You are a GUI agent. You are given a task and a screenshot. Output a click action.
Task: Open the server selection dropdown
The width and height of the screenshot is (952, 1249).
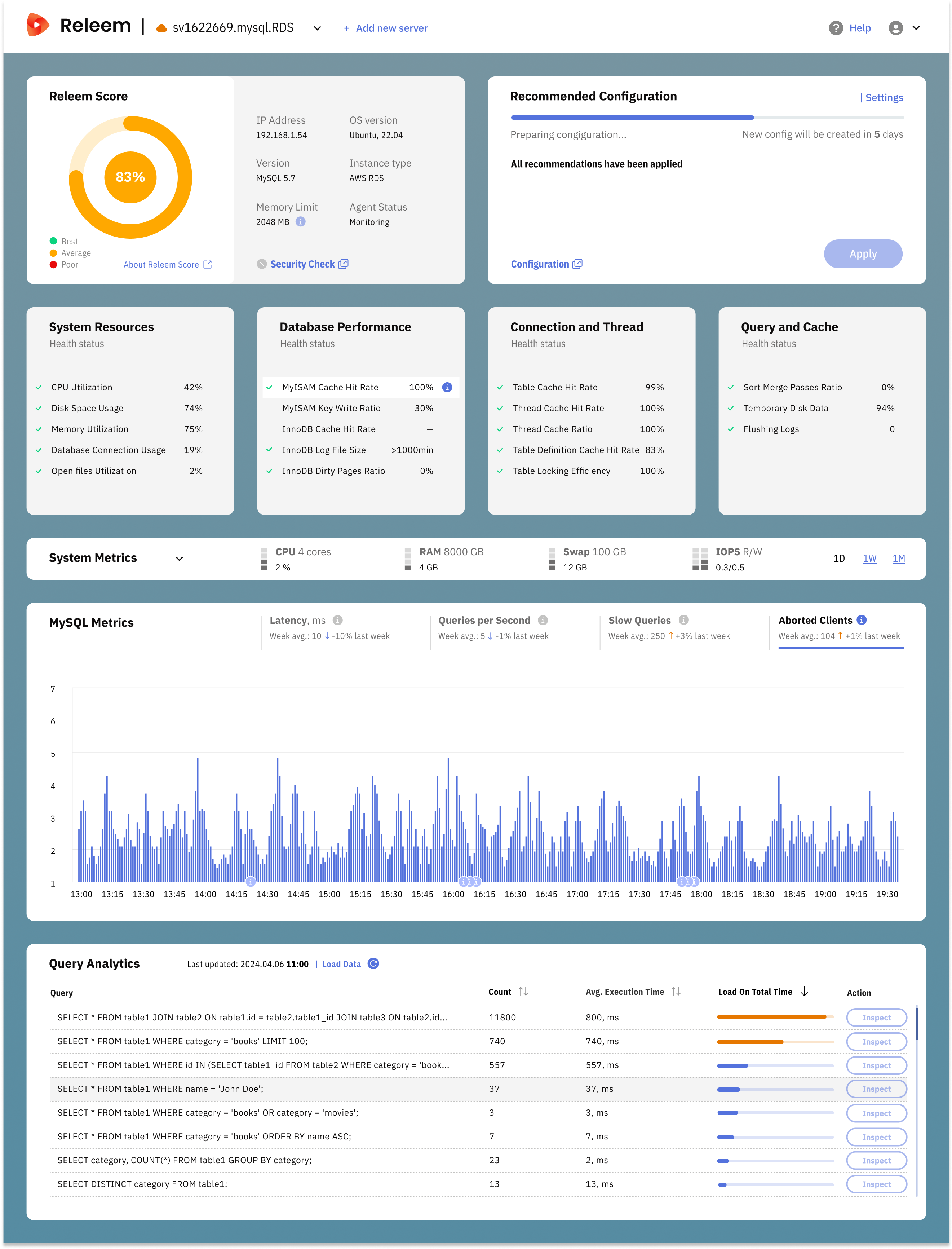pyautogui.click(x=317, y=28)
